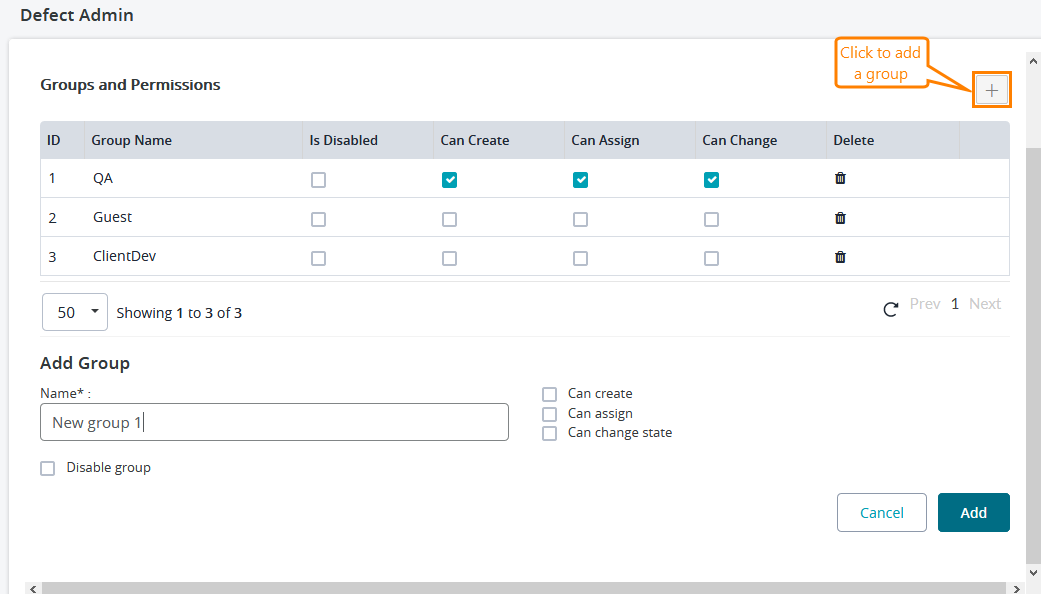Delete the QA group with trash icon
This screenshot has height=594, width=1041.
point(840,179)
